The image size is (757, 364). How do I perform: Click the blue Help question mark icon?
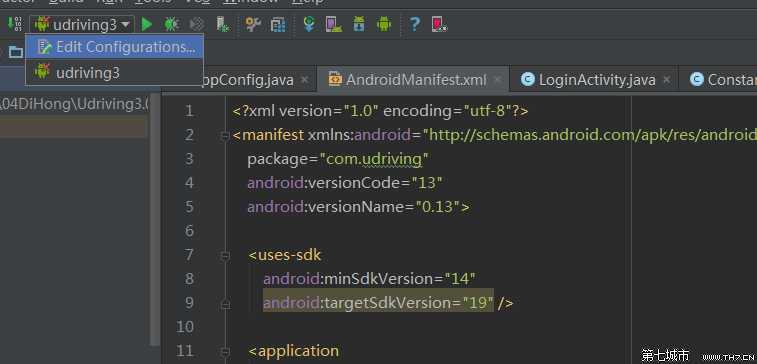pos(415,24)
